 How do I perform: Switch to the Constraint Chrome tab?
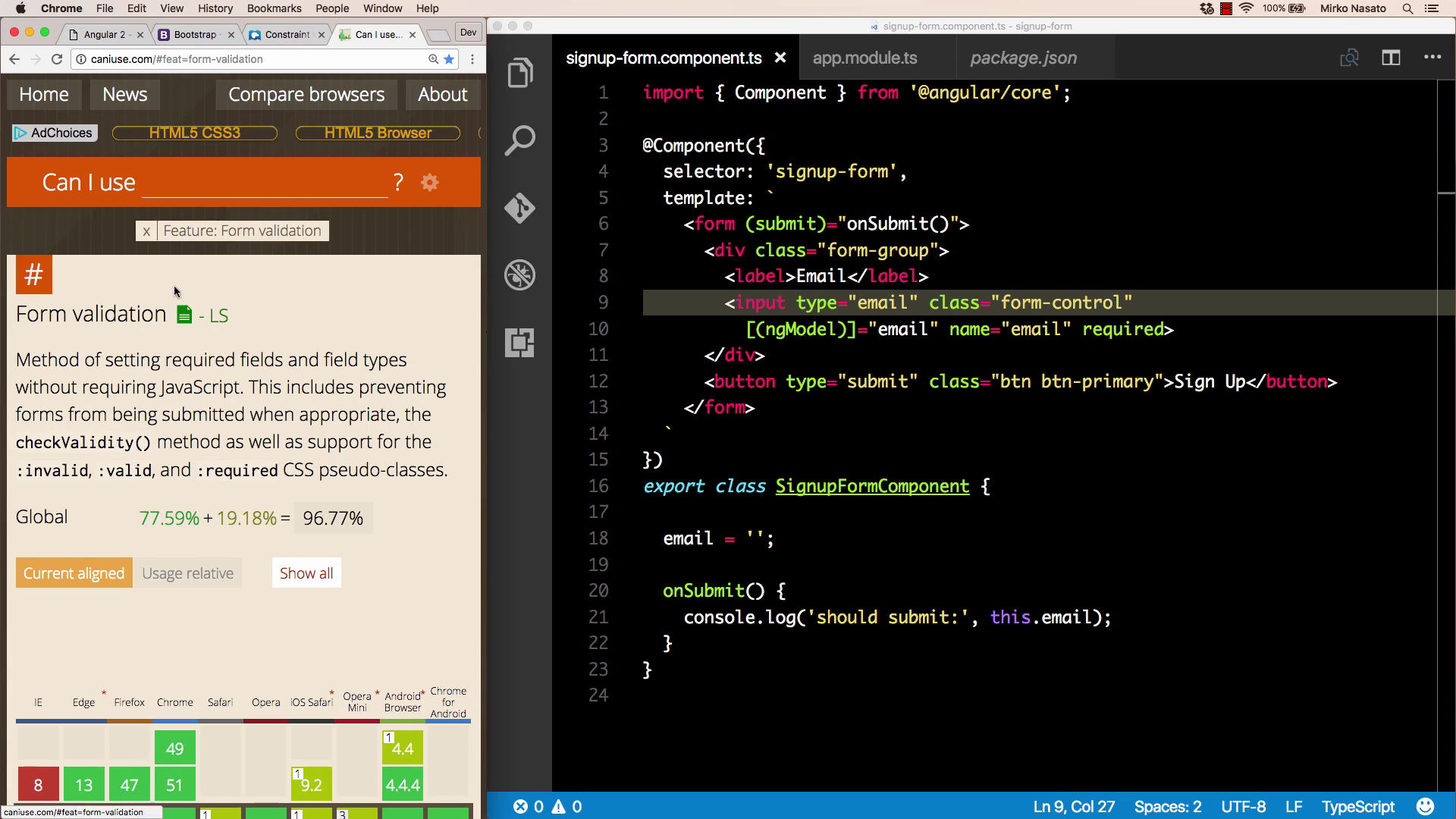(287, 35)
